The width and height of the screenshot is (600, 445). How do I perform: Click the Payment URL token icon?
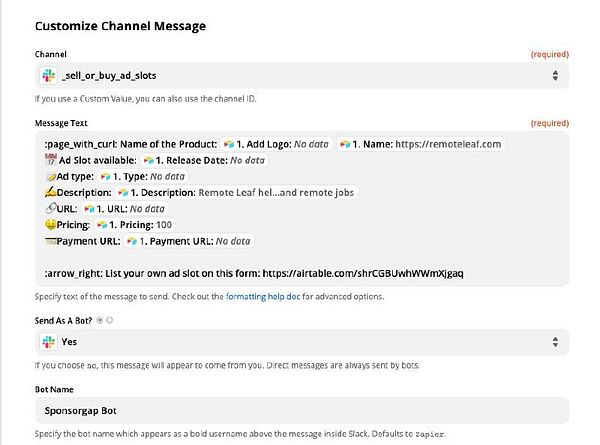click(x=131, y=241)
